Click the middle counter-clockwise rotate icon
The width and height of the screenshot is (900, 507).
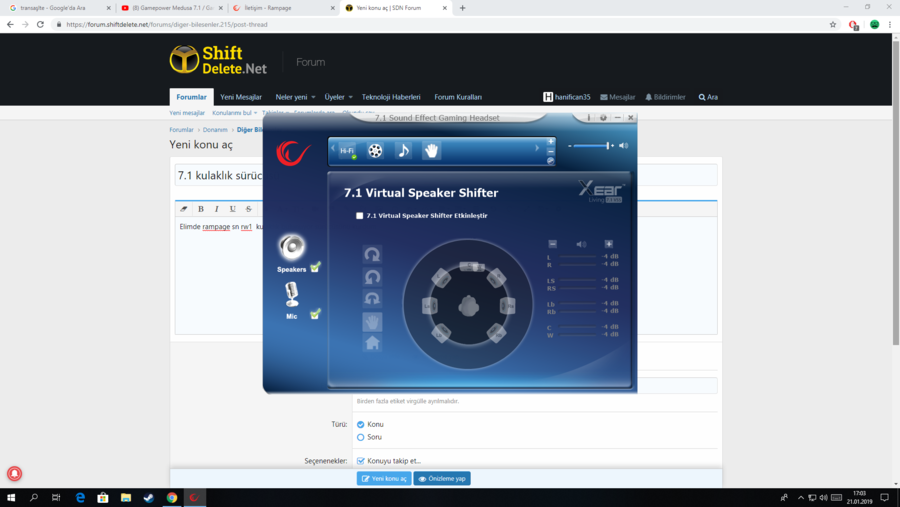point(372,277)
